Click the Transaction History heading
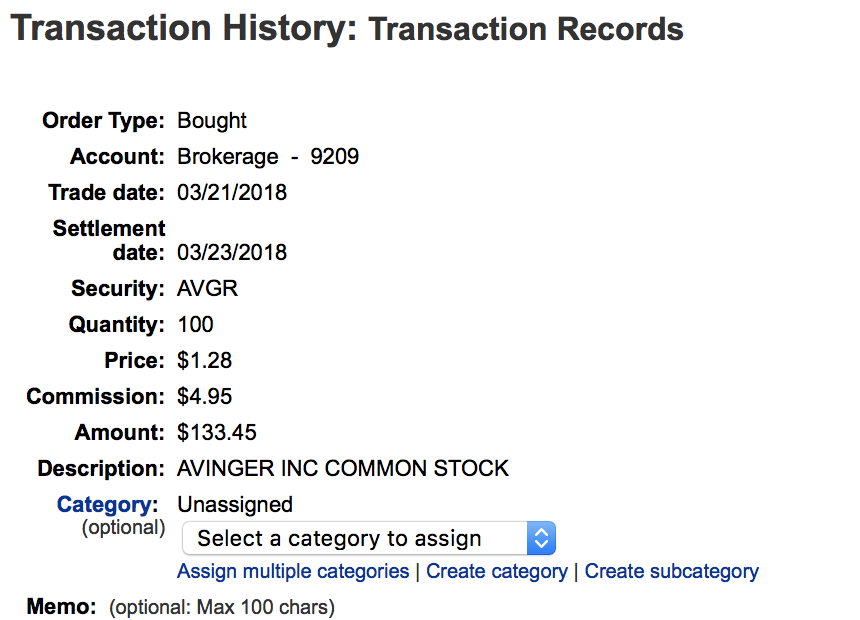 [183, 28]
